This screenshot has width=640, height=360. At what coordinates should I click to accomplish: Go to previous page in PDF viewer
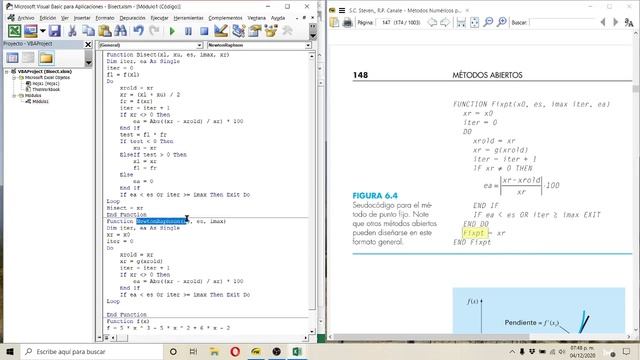[432, 23]
